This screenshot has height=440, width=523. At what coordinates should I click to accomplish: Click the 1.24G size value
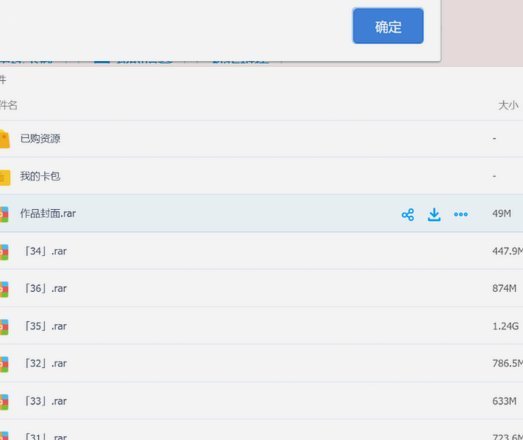pyautogui.click(x=505, y=326)
